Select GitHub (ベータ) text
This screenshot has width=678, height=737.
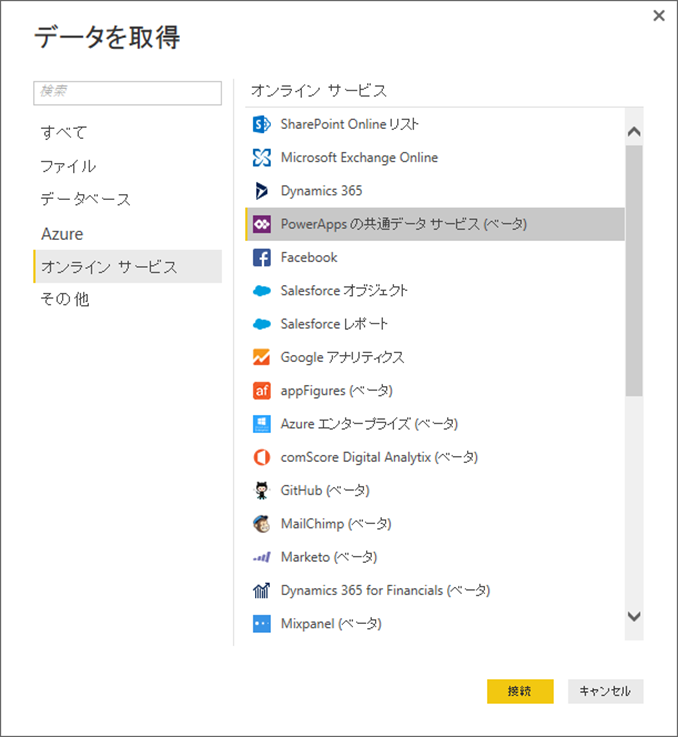(325, 491)
